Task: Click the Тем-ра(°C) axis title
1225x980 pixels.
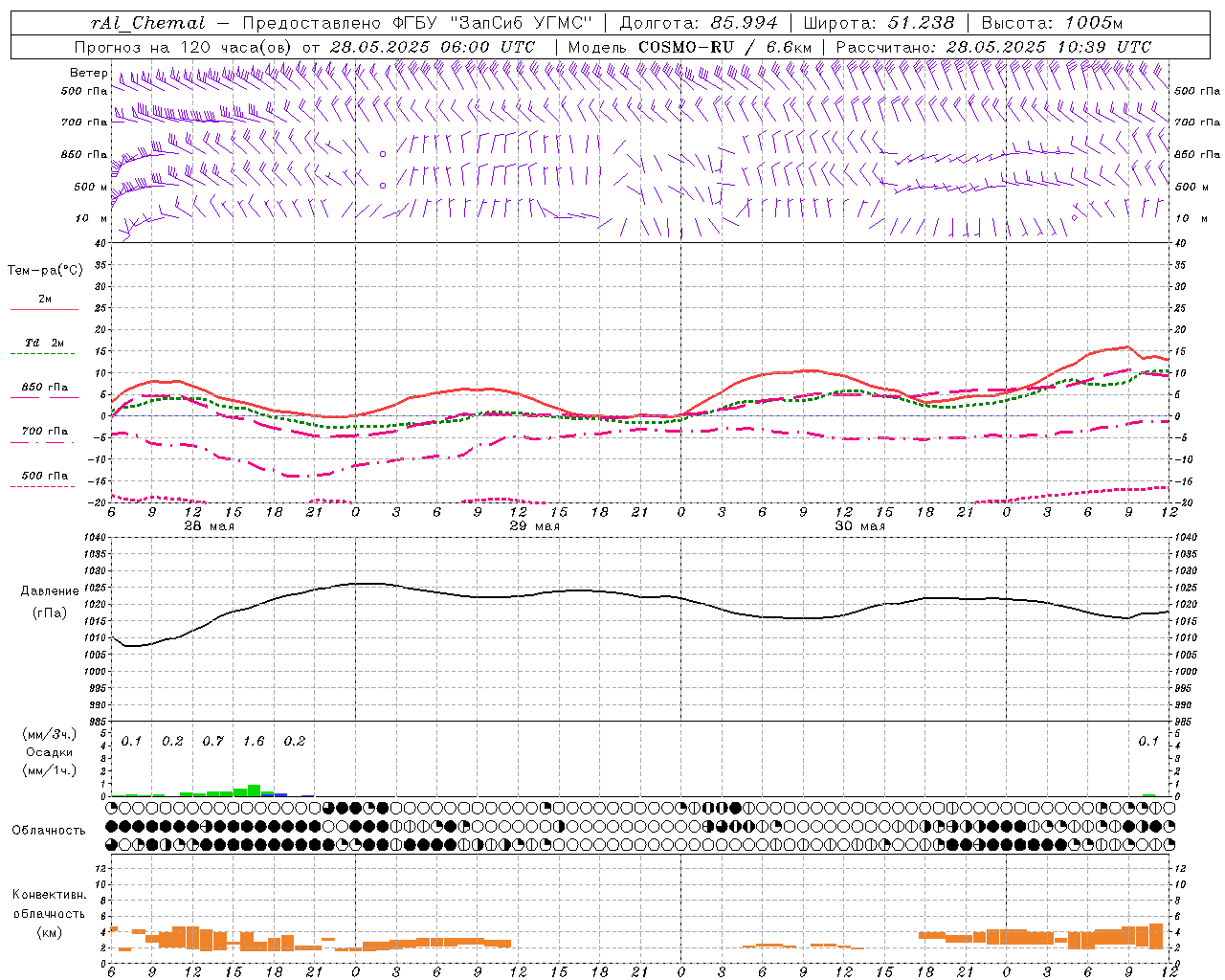Action: (45, 271)
